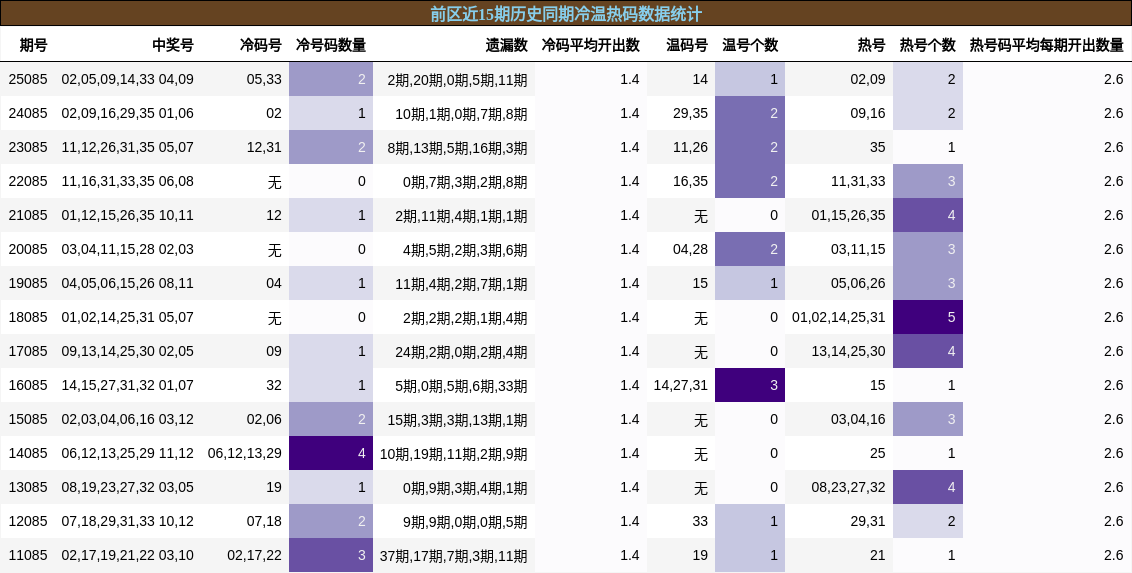Click cold numbers cell 05,33
1132x573 pixels.
[264, 79]
